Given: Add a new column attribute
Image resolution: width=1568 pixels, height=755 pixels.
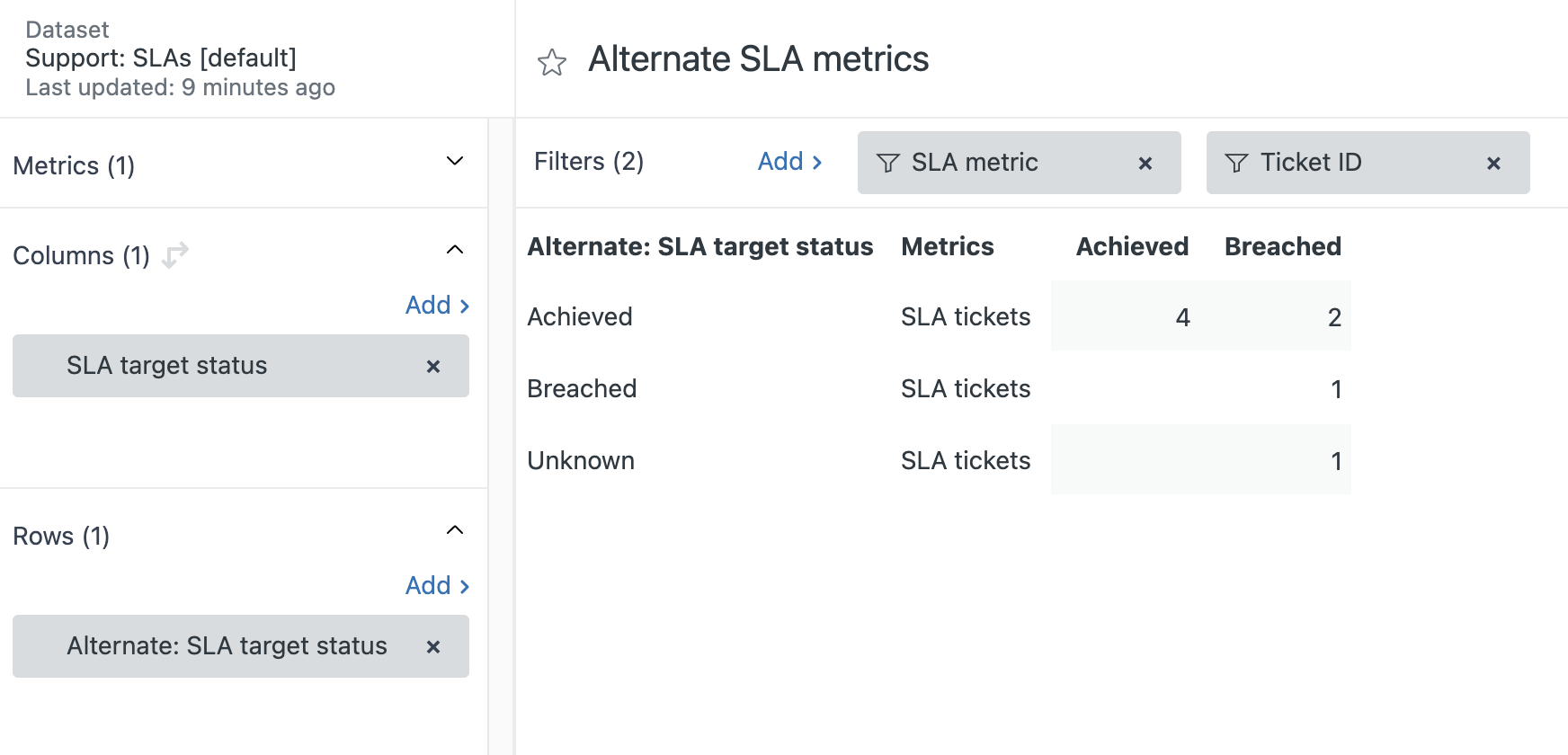Looking at the screenshot, I should [x=437, y=306].
